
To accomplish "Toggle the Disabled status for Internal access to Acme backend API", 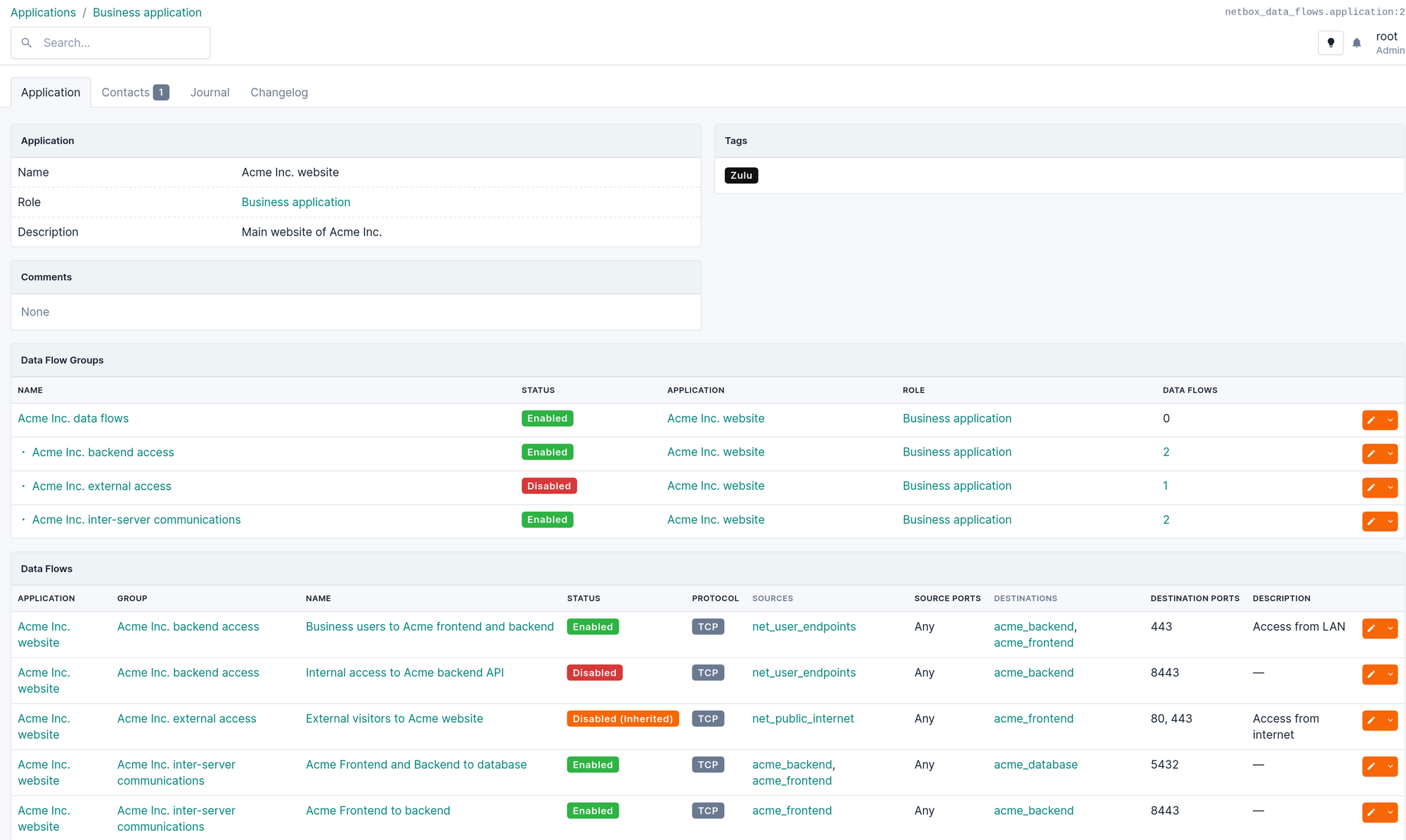I will click(x=594, y=672).
